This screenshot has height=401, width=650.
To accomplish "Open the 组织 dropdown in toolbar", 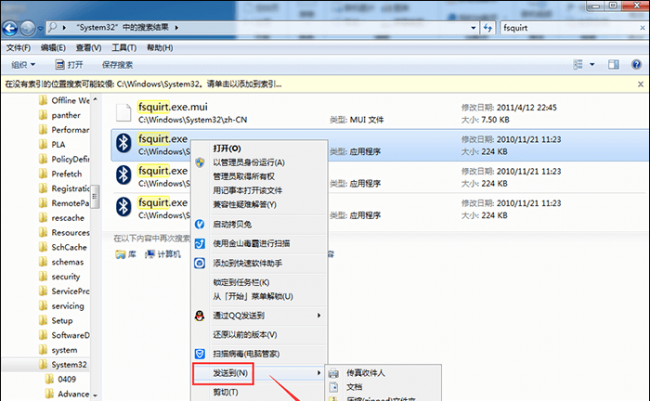I will 23,65.
